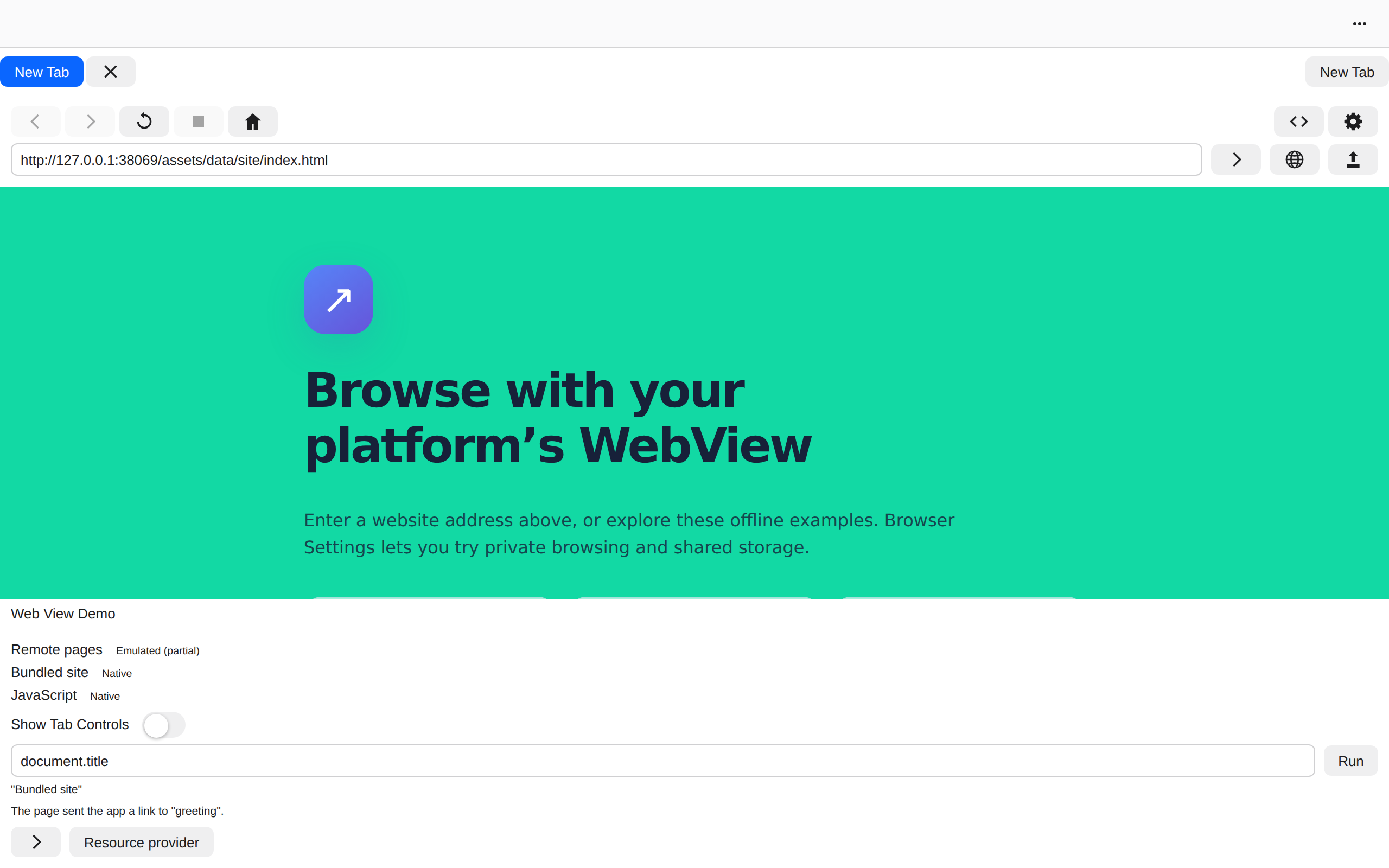Click the Web View Demo heading

(x=63, y=614)
